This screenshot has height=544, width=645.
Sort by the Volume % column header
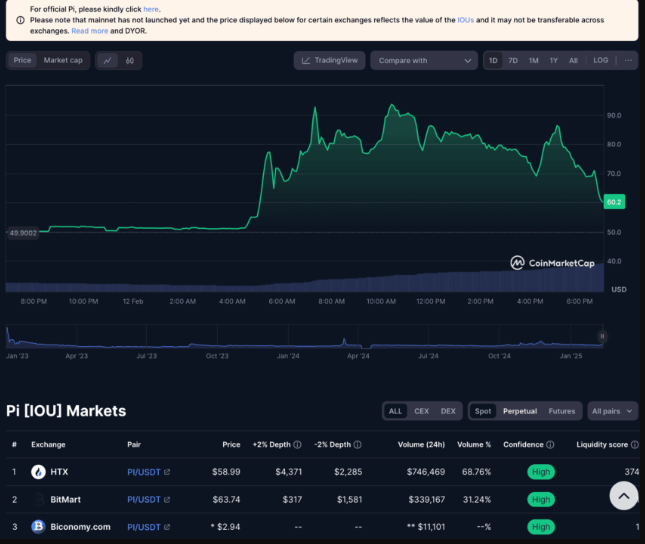tap(474, 444)
